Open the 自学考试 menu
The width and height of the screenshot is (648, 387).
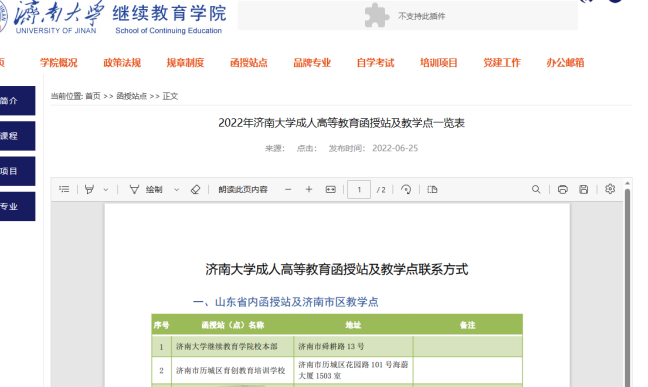375,63
